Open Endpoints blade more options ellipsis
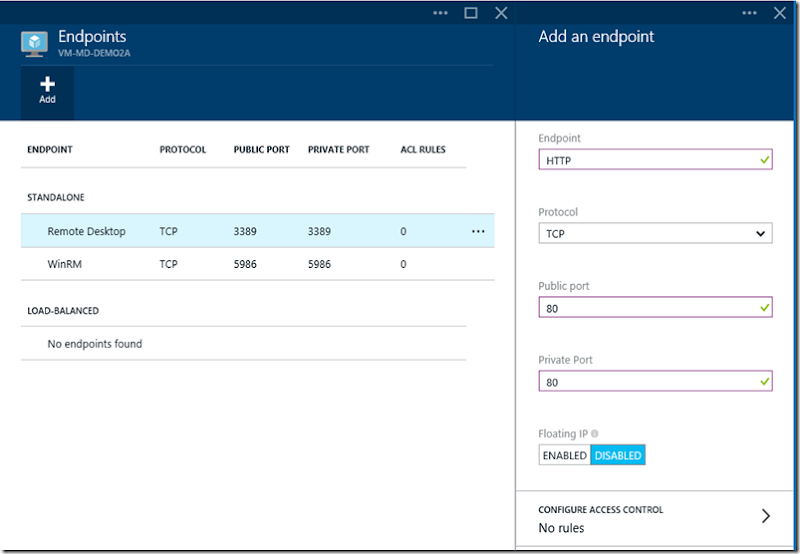This screenshot has height=554, width=800. [x=441, y=13]
